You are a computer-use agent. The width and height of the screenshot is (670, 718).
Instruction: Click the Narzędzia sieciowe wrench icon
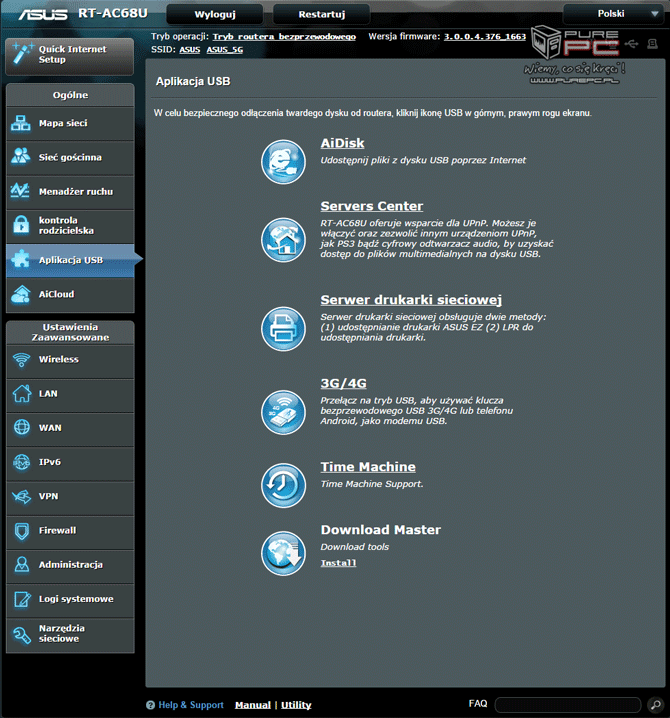pyautogui.click(x=22, y=634)
